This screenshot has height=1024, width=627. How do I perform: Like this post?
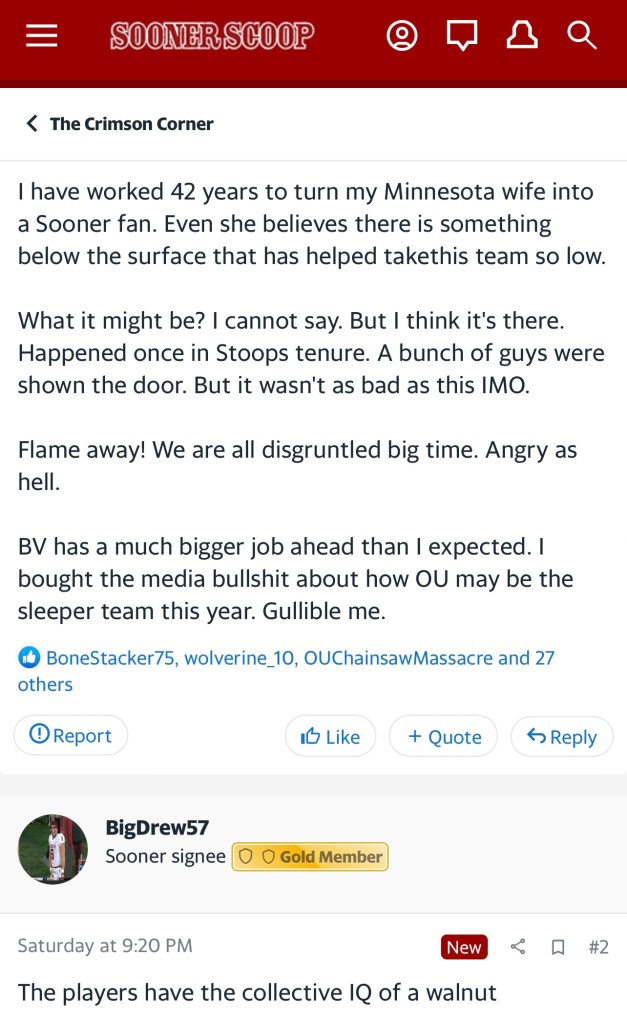click(x=330, y=737)
